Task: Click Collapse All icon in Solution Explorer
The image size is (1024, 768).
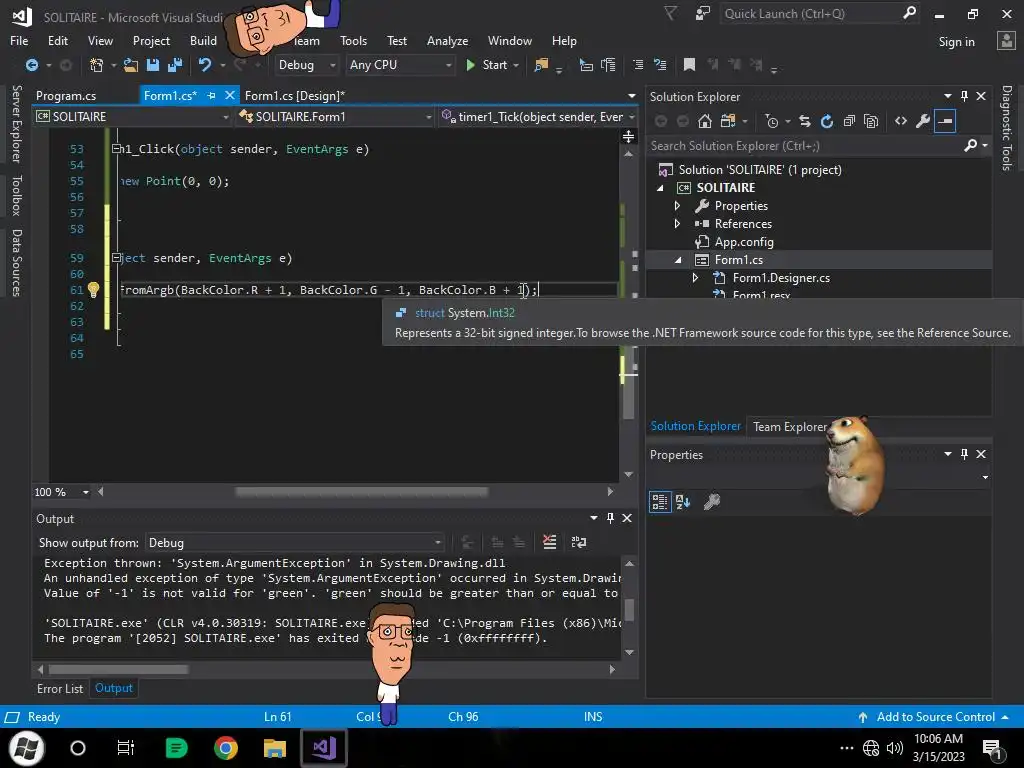Action: pos(849,121)
